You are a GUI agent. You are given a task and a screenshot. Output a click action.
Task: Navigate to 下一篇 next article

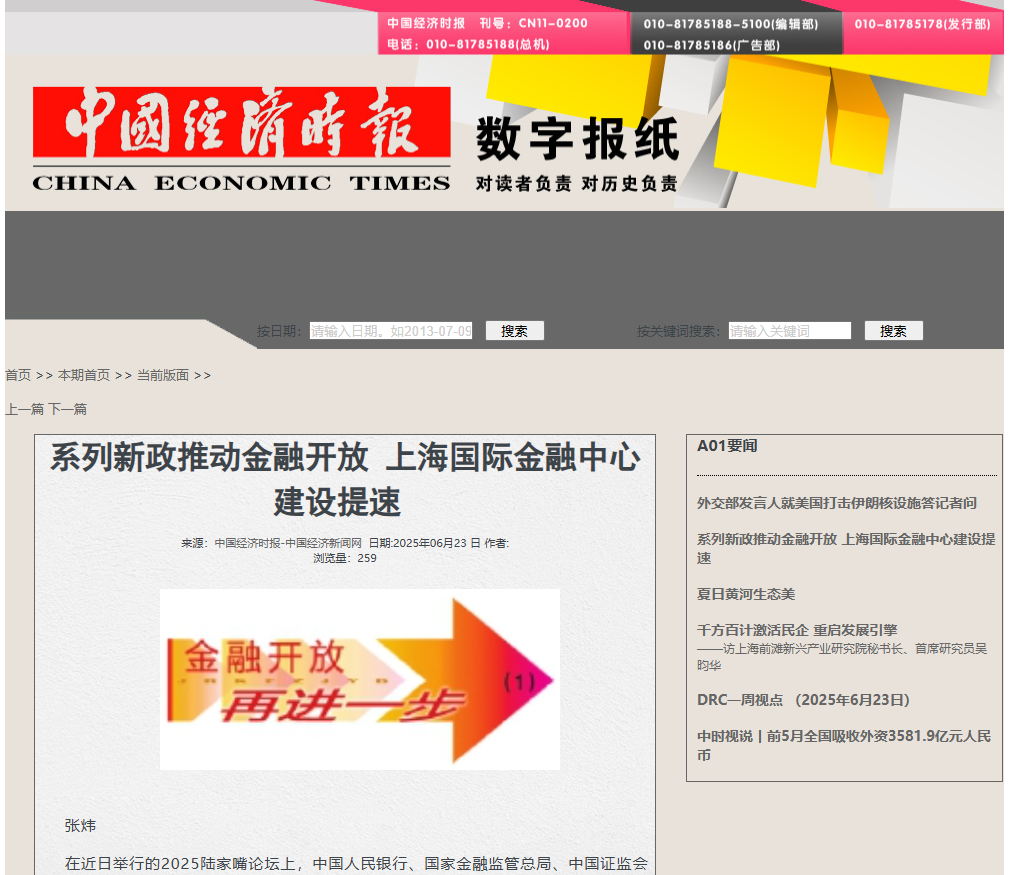(x=68, y=409)
